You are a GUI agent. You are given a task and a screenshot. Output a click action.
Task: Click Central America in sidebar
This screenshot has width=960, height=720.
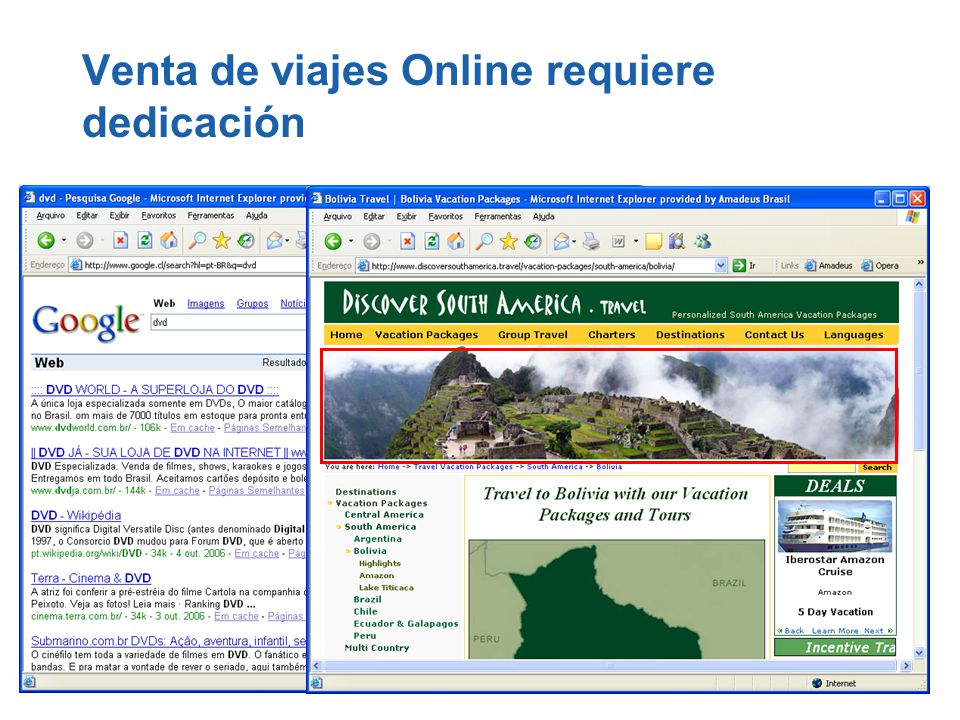384,515
